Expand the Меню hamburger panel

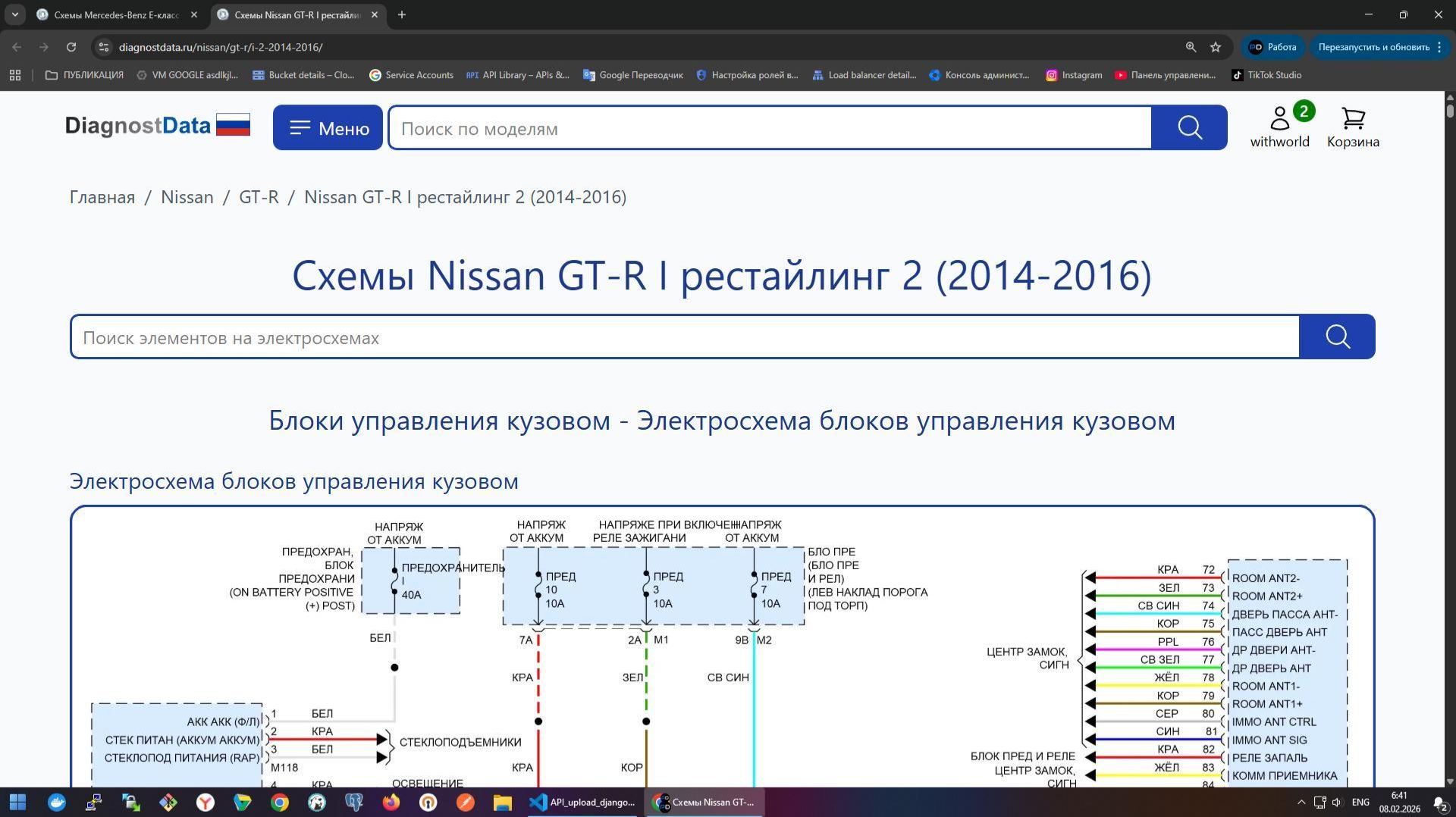tap(327, 127)
